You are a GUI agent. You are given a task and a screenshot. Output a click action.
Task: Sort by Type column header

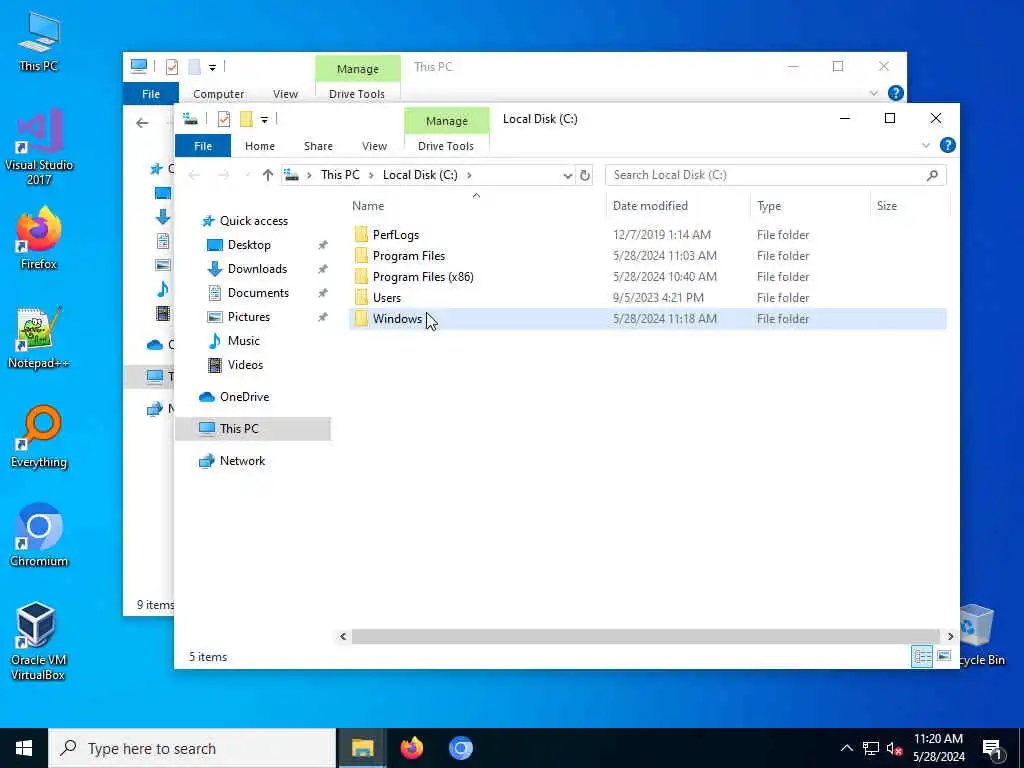(x=810, y=206)
